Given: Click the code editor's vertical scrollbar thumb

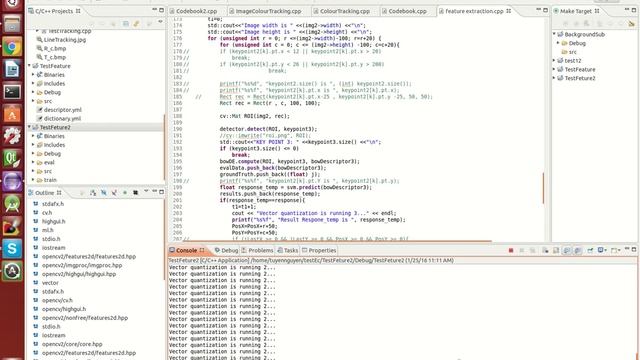Looking at the screenshot, I should (x=543, y=188).
